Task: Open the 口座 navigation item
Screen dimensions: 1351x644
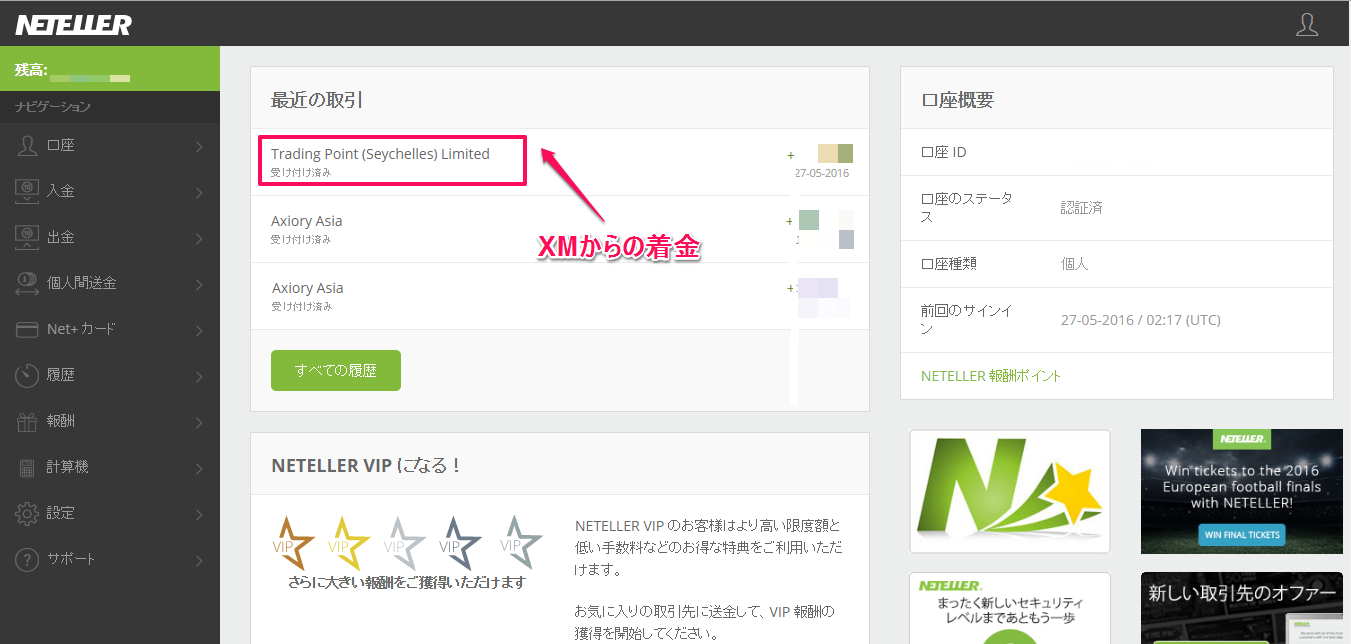Action: coord(110,146)
